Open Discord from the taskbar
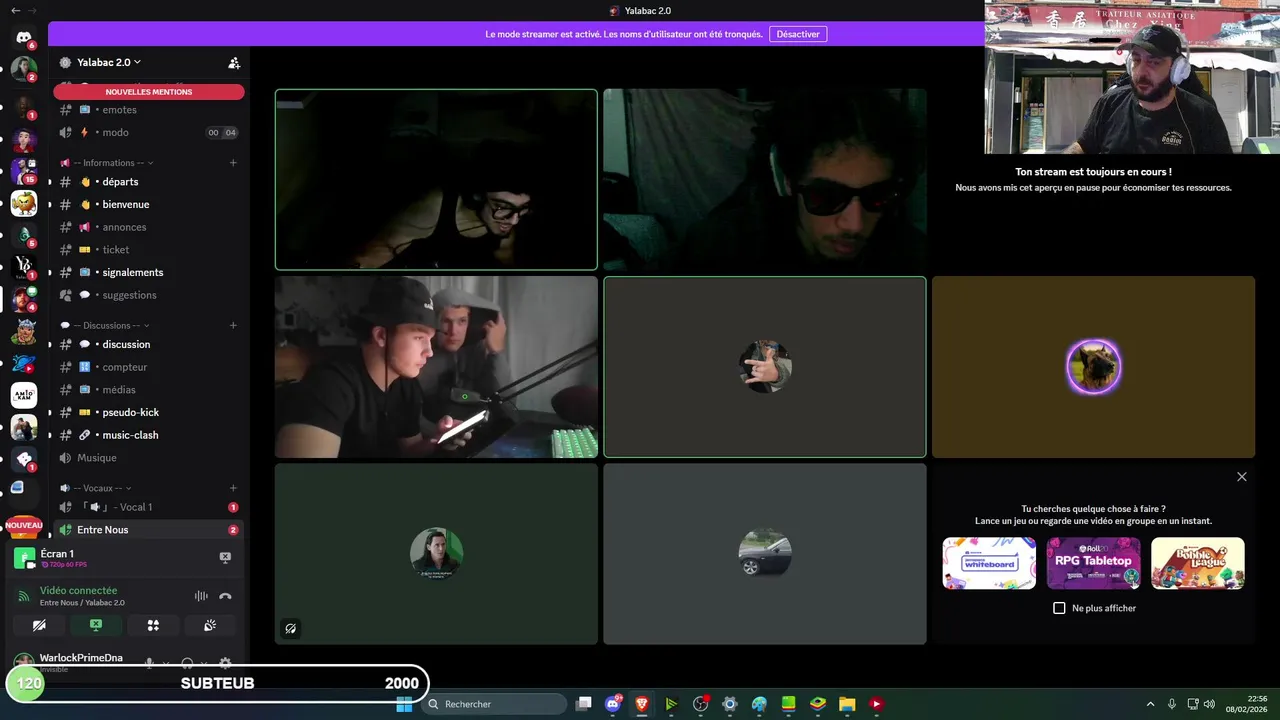1280x720 pixels. coord(613,704)
